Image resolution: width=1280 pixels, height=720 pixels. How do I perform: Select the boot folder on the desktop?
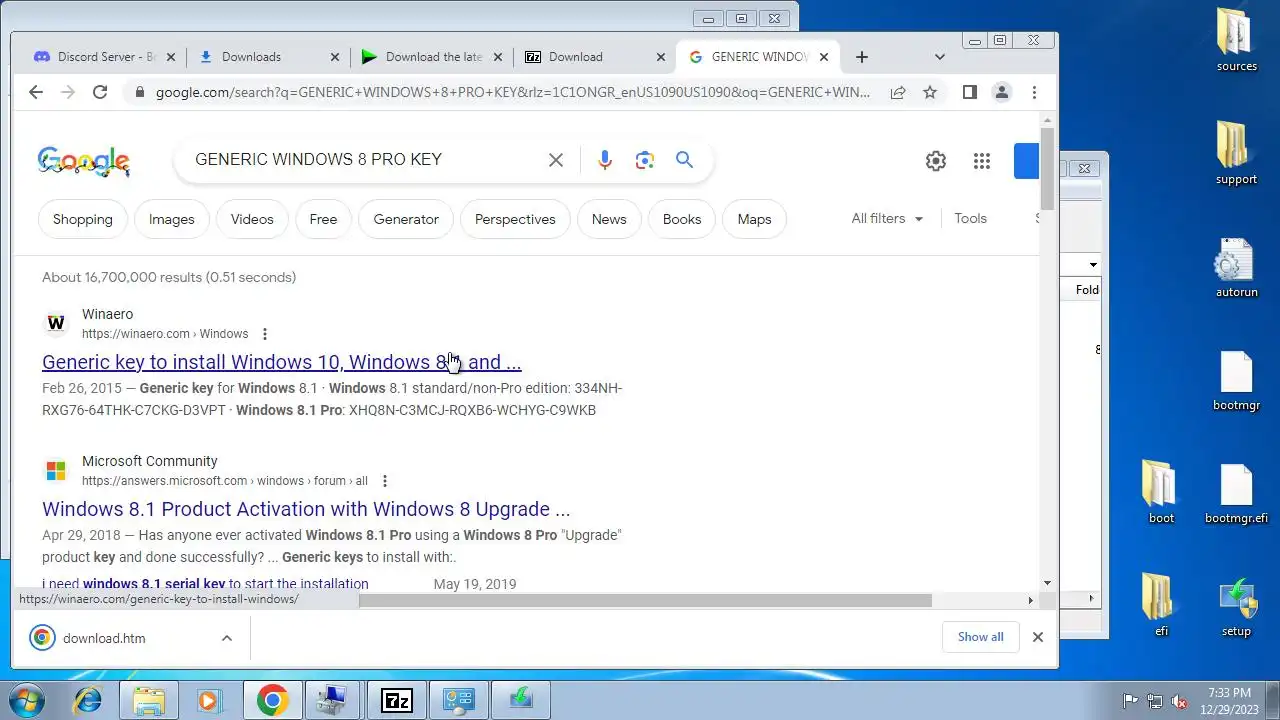[x=1161, y=493]
